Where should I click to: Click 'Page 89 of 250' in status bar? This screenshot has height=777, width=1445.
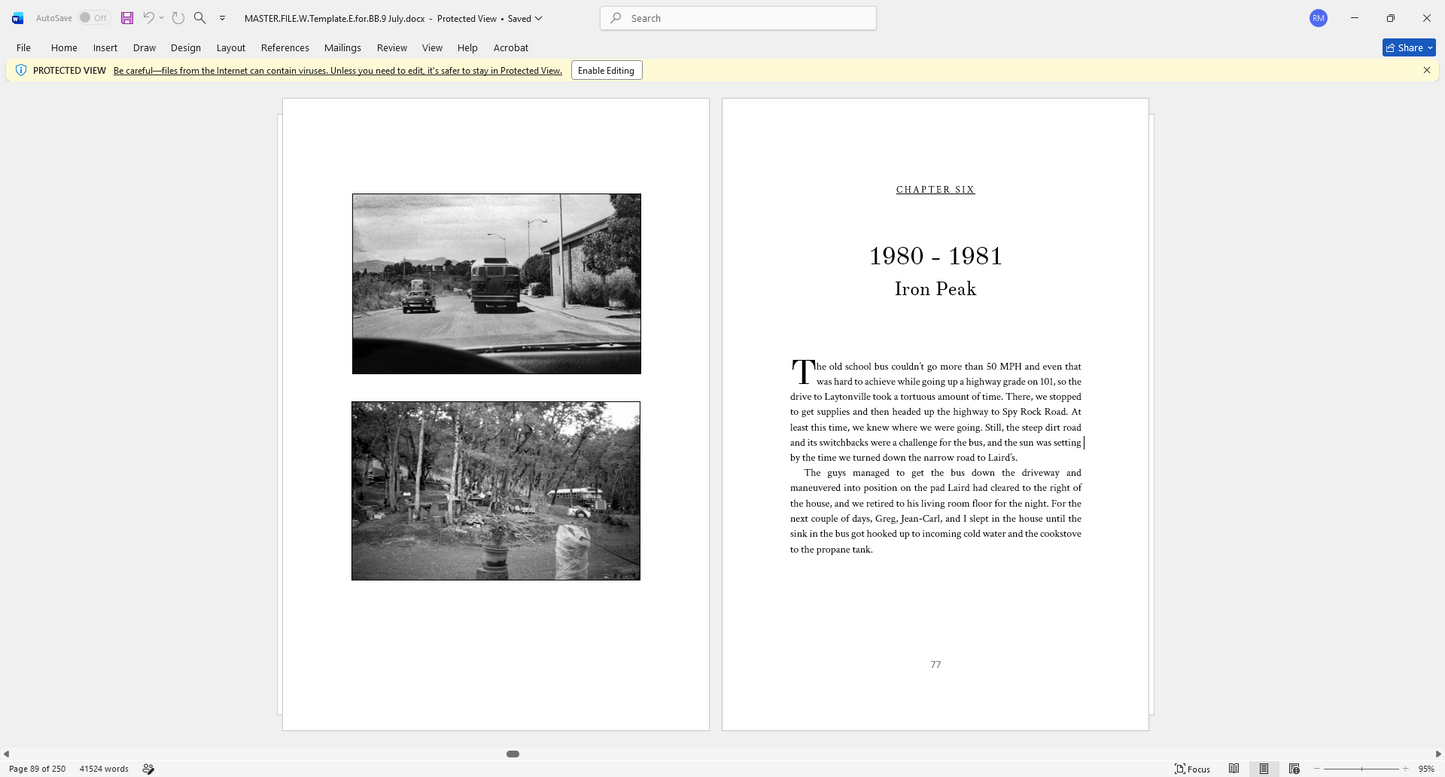[37, 769]
